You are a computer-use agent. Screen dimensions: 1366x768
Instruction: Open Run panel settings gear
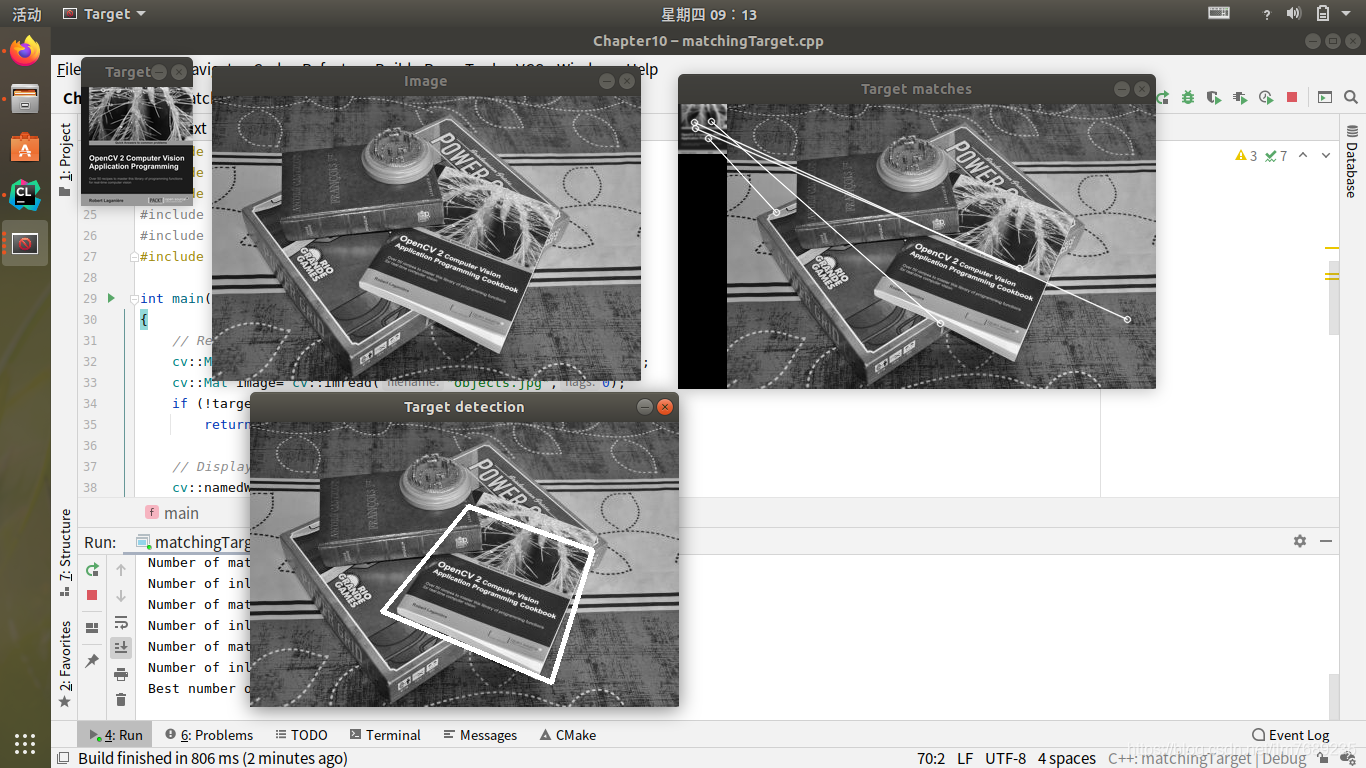1300,541
